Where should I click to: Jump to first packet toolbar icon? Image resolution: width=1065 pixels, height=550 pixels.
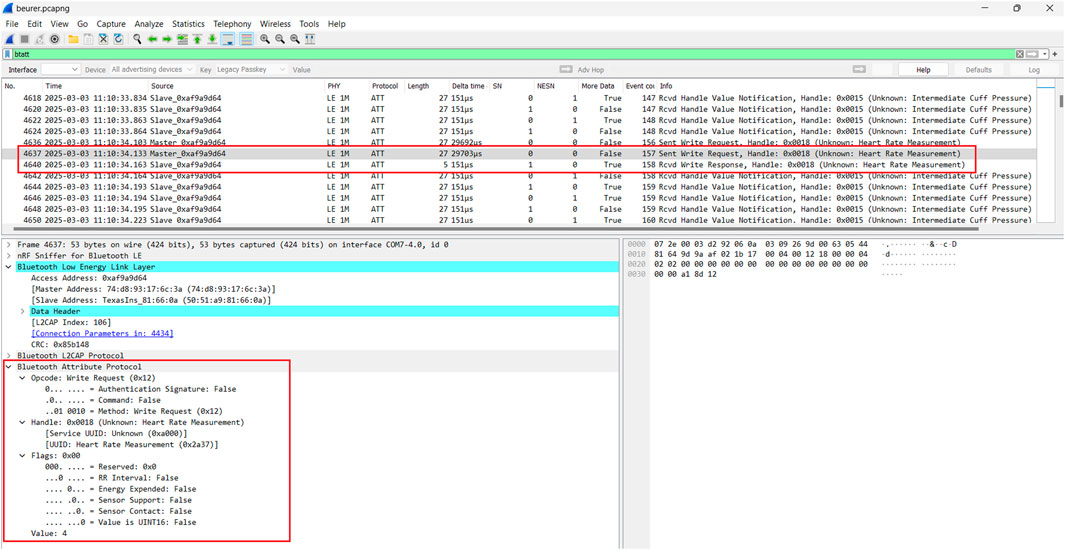coord(197,39)
